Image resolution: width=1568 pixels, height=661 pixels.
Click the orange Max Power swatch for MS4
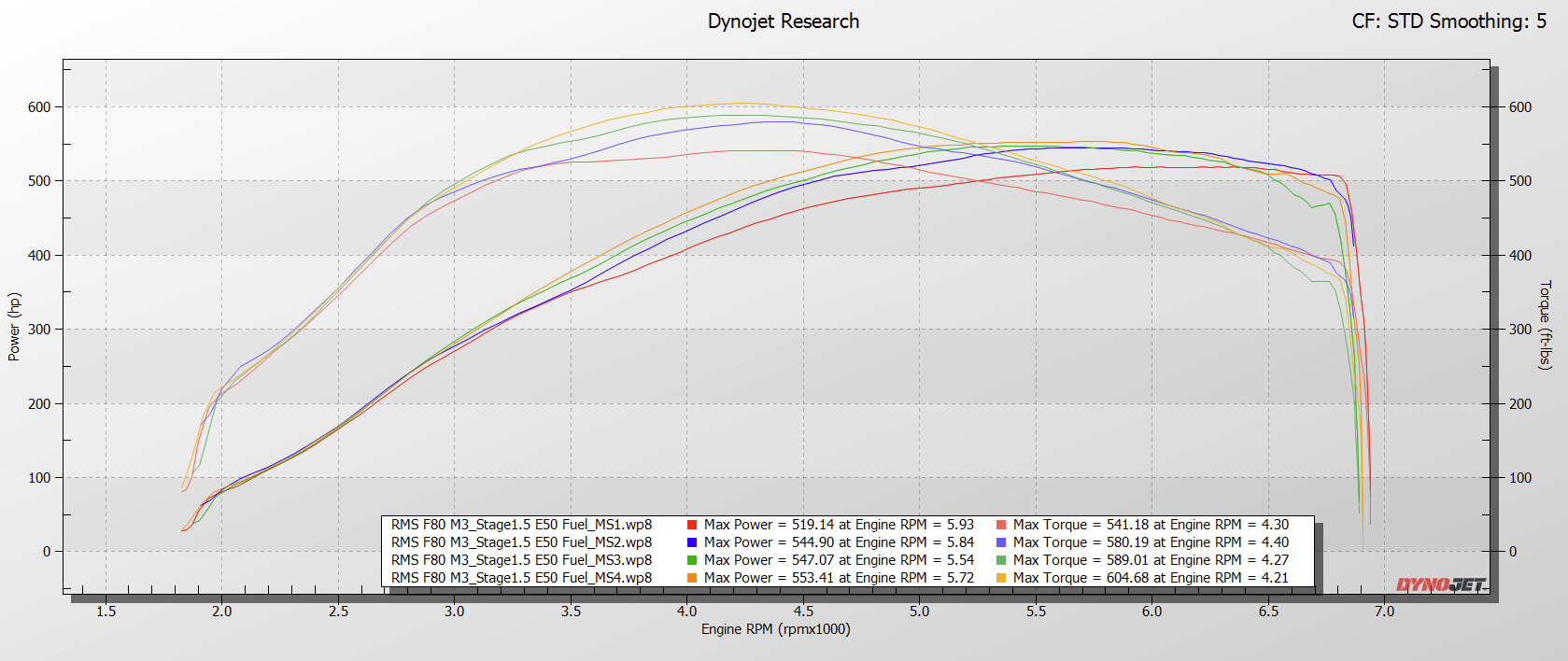(692, 578)
